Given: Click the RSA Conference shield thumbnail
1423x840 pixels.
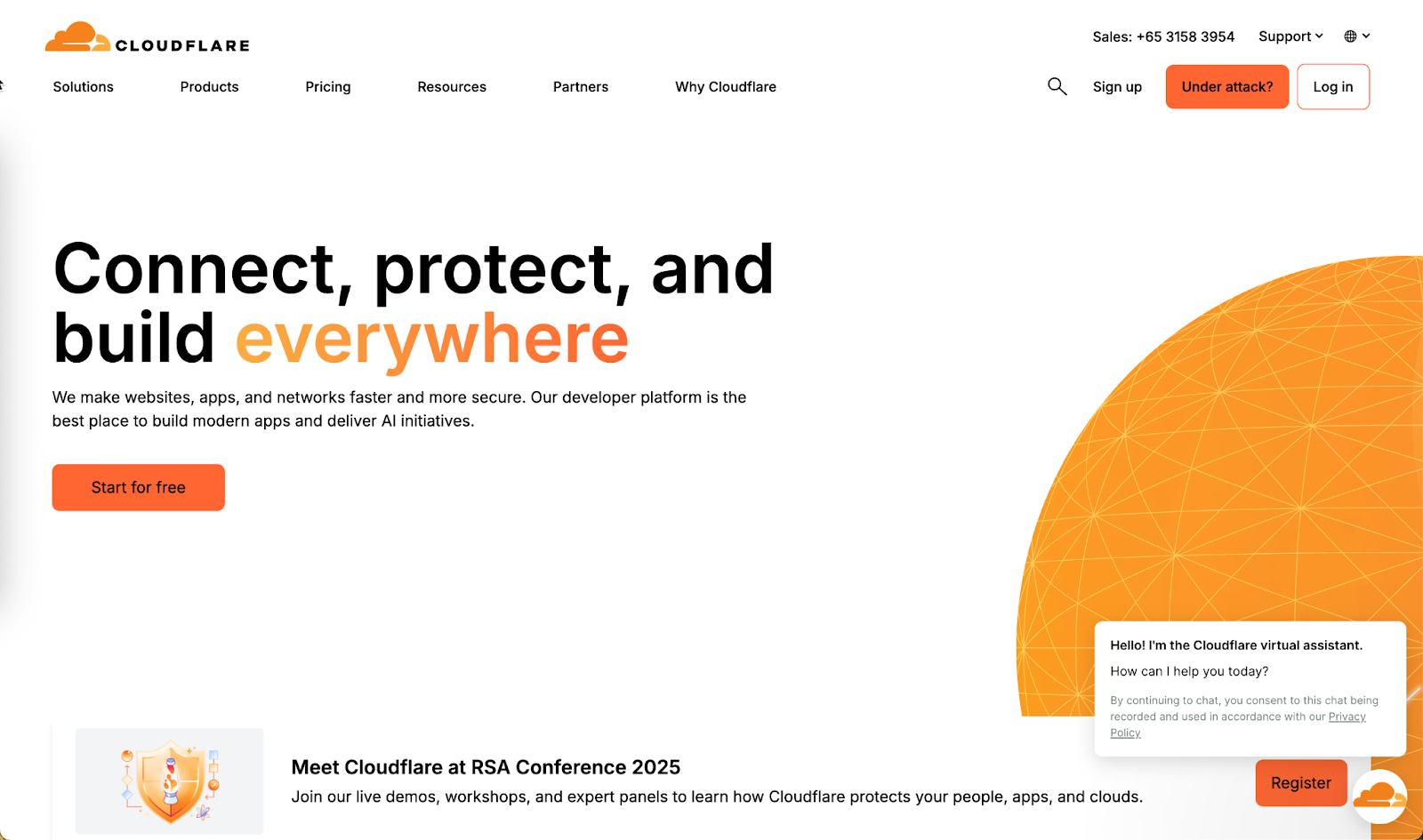Looking at the screenshot, I should pos(169,781).
